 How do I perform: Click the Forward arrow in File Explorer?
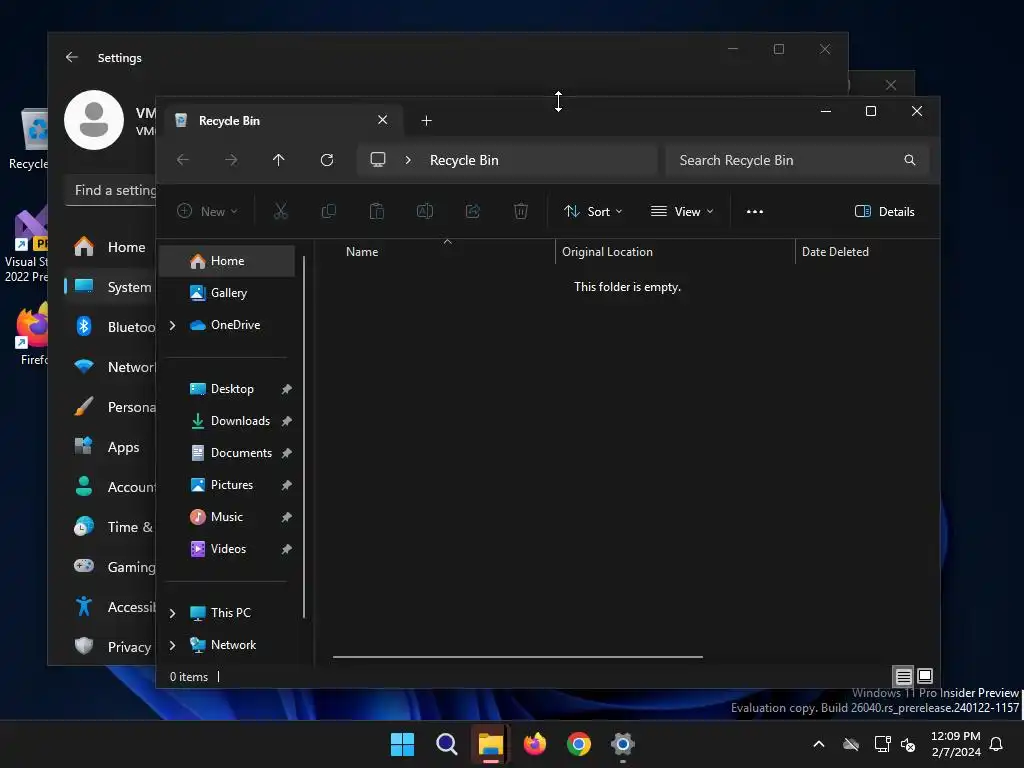231,160
